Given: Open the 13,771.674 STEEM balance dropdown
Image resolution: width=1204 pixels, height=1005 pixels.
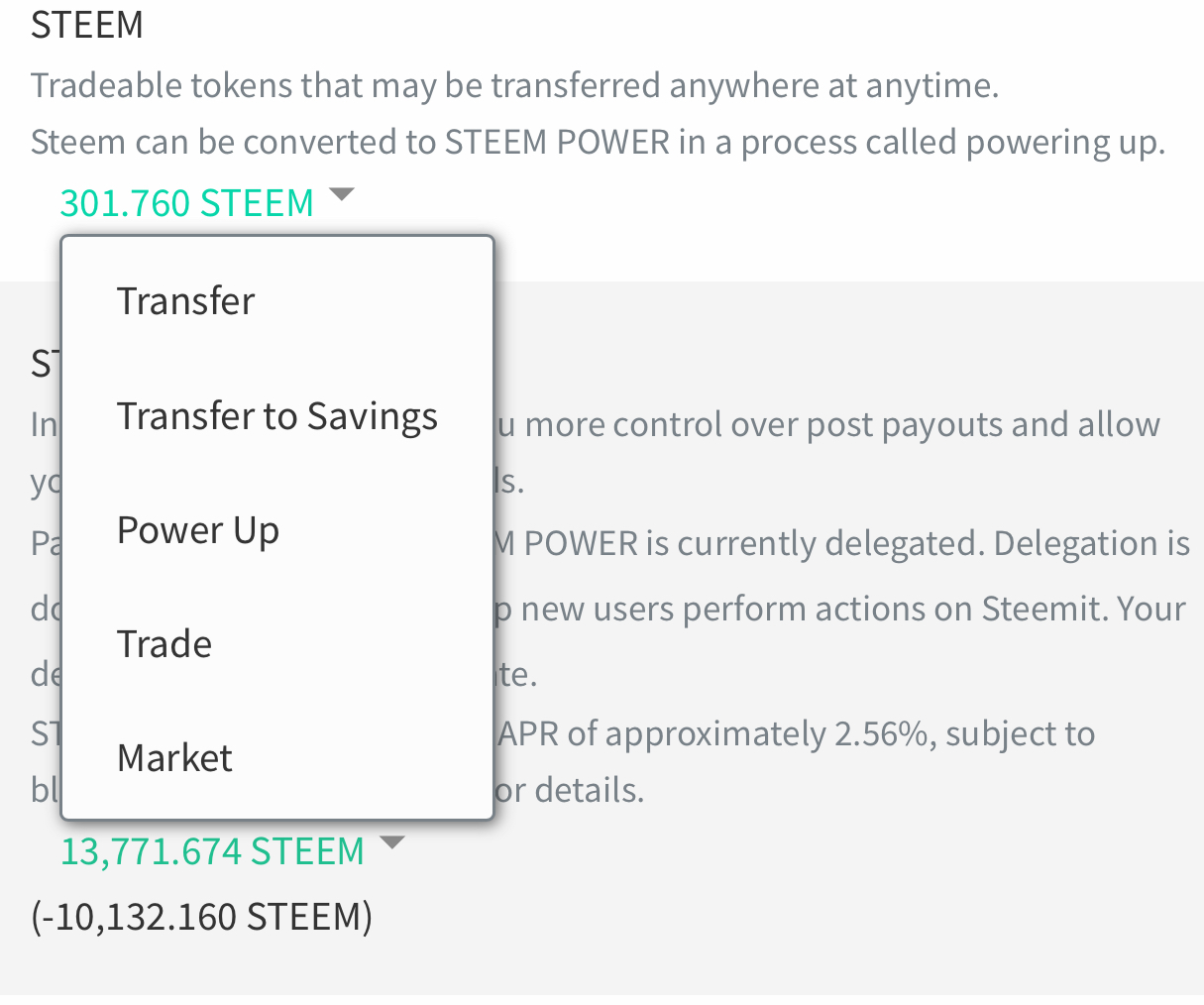Looking at the screenshot, I should coord(212,851).
